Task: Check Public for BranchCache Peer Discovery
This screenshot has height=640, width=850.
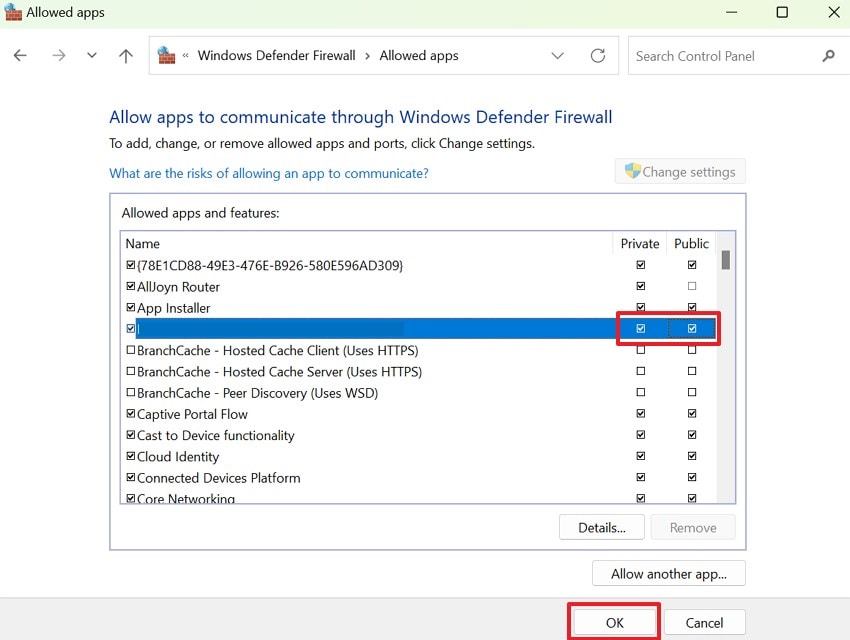Action: click(x=692, y=392)
